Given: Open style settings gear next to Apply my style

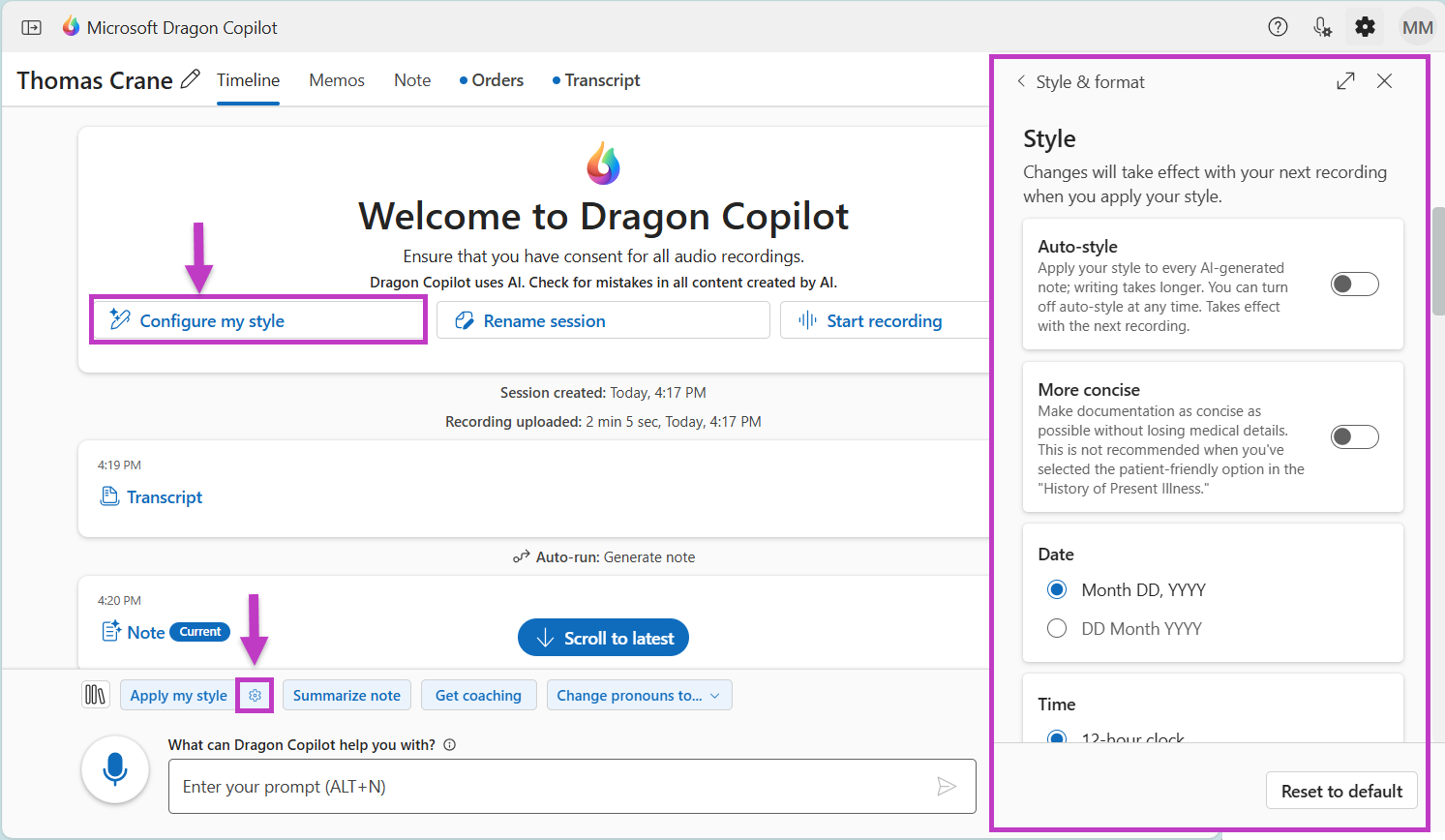Looking at the screenshot, I should (x=255, y=695).
